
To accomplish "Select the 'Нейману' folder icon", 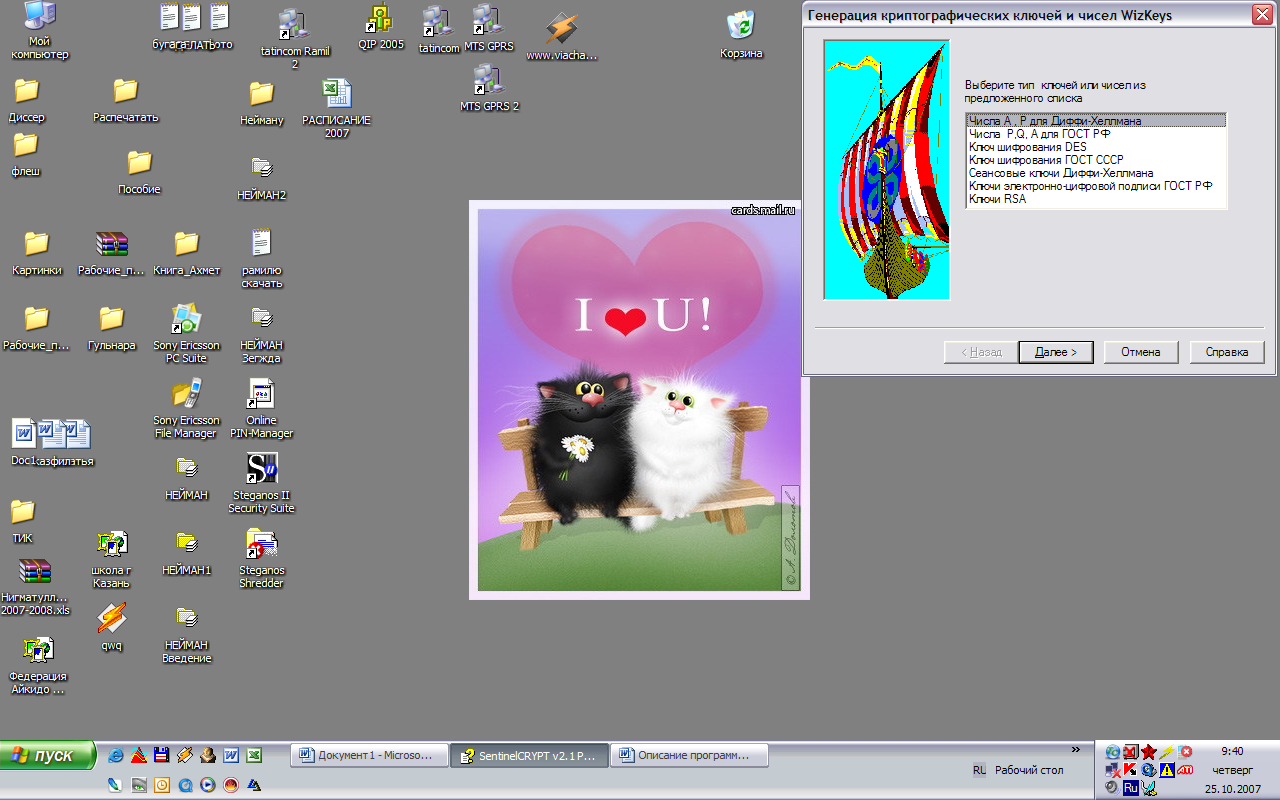I will (261, 103).
